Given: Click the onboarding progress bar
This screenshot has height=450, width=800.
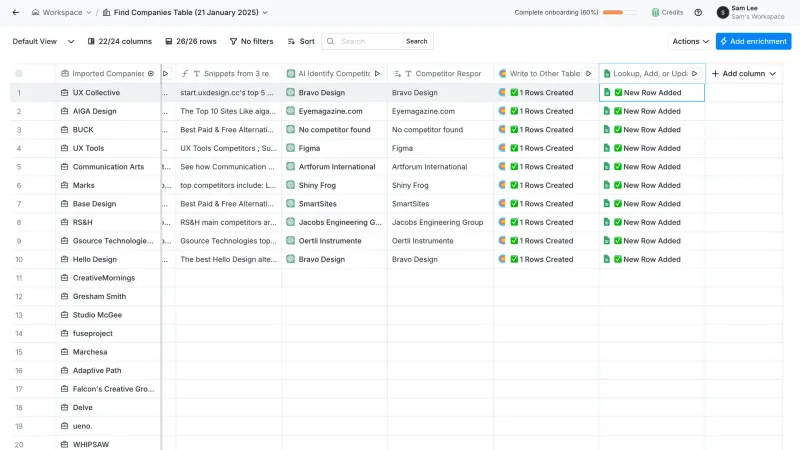Looking at the screenshot, I should click(x=619, y=12).
